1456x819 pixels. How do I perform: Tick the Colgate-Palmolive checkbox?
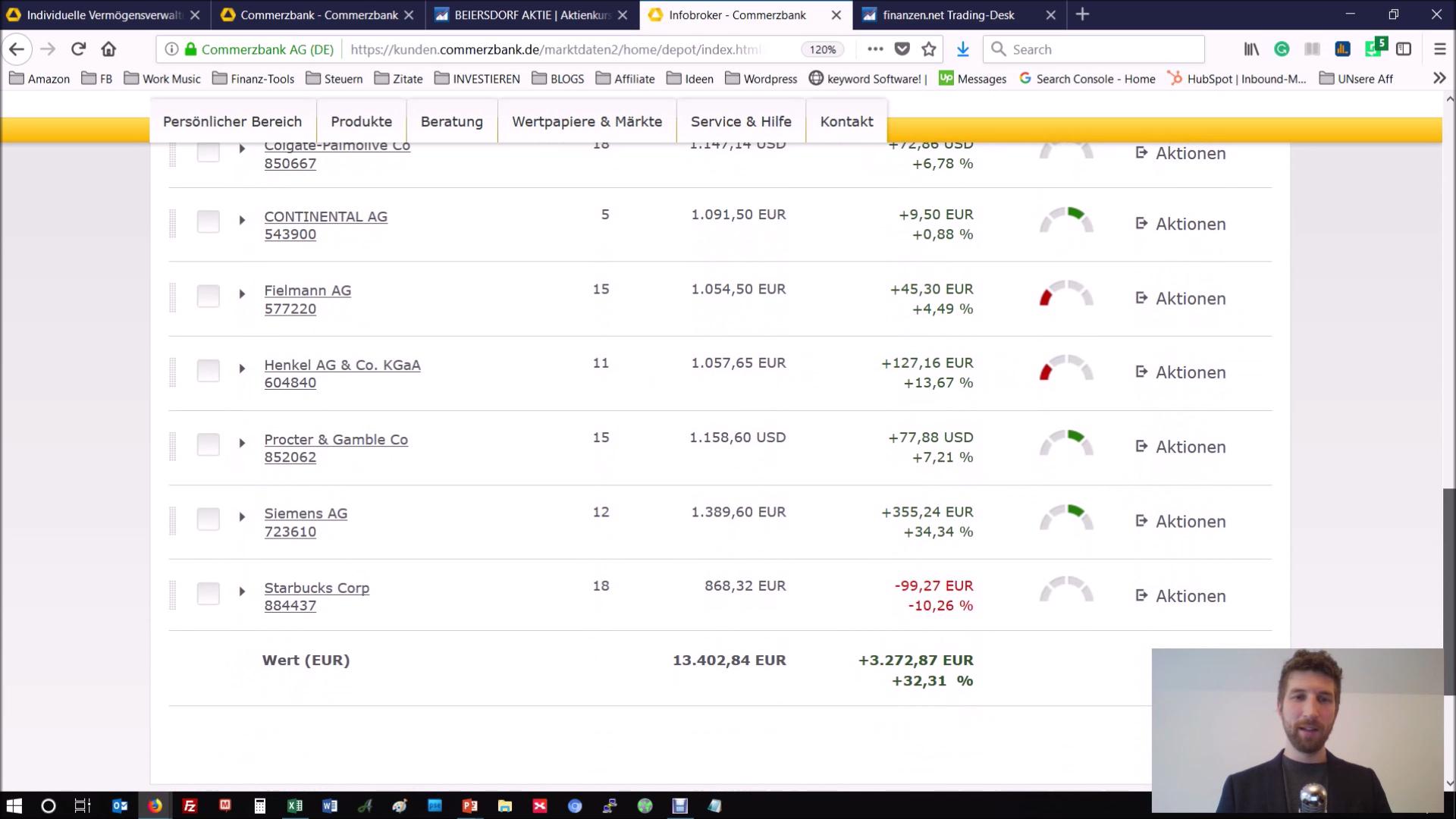[x=208, y=152]
